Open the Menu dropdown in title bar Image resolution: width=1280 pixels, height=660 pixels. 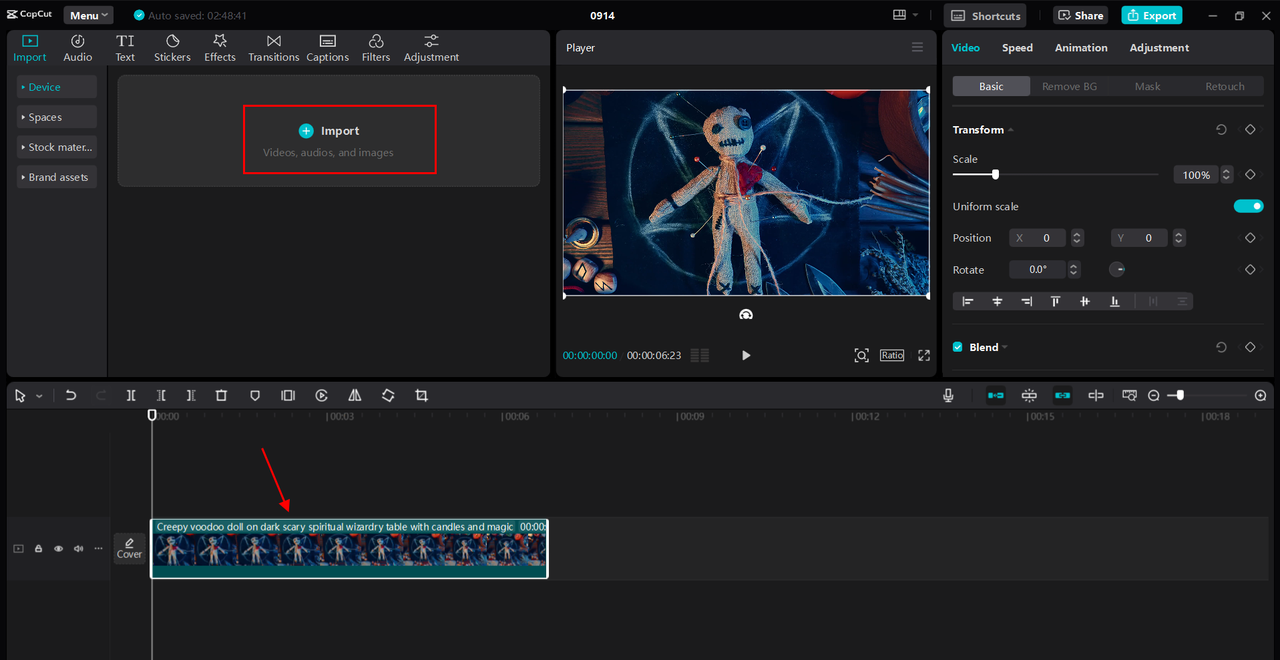pyautogui.click(x=88, y=15)
